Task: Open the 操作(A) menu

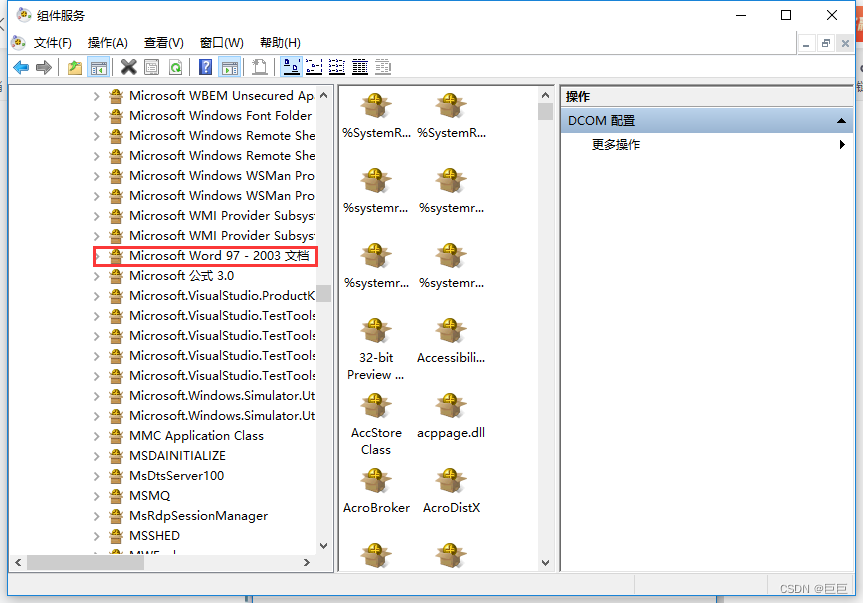Action: 106,42
